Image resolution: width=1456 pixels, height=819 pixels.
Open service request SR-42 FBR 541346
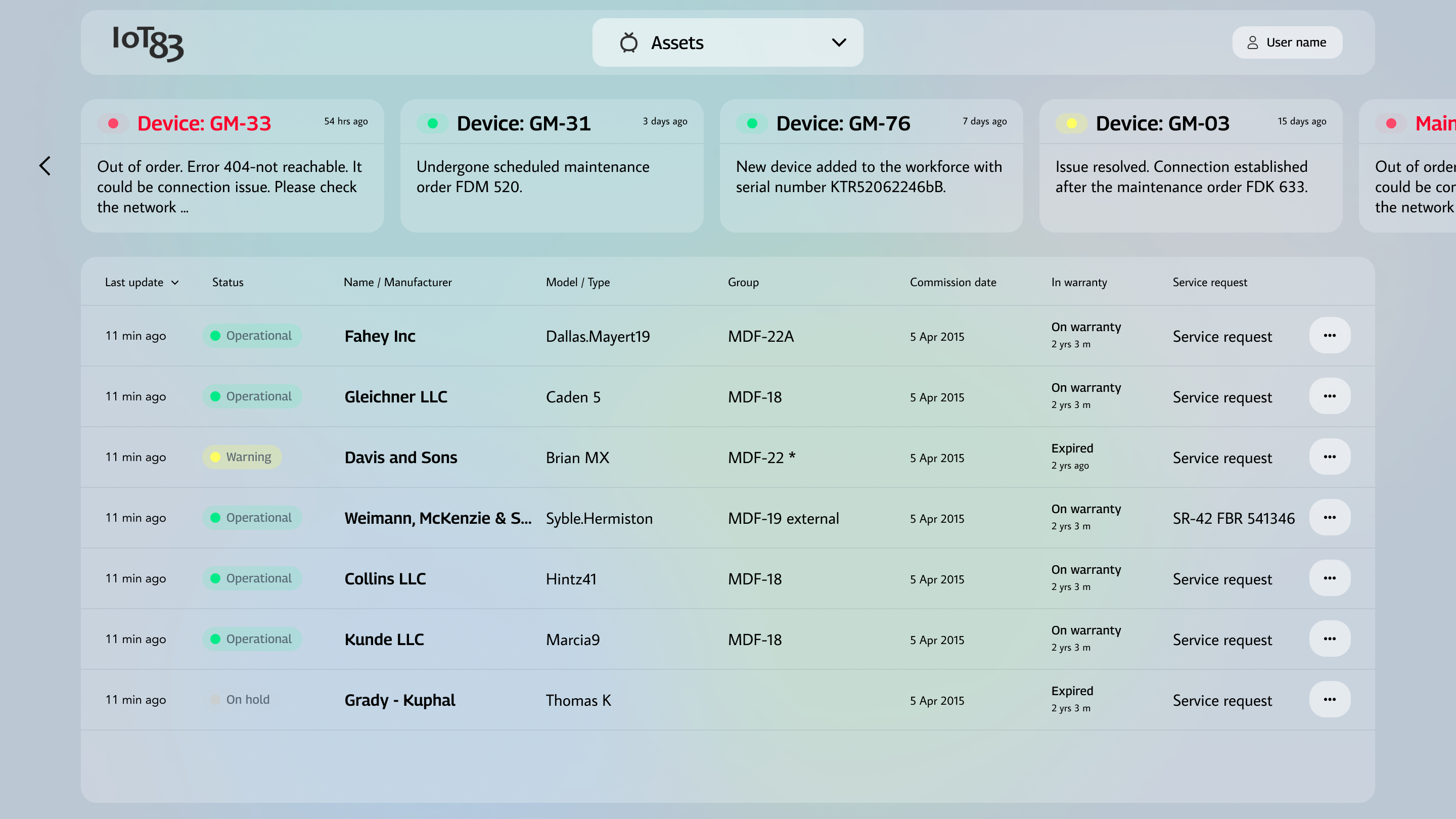point(1234,518)
